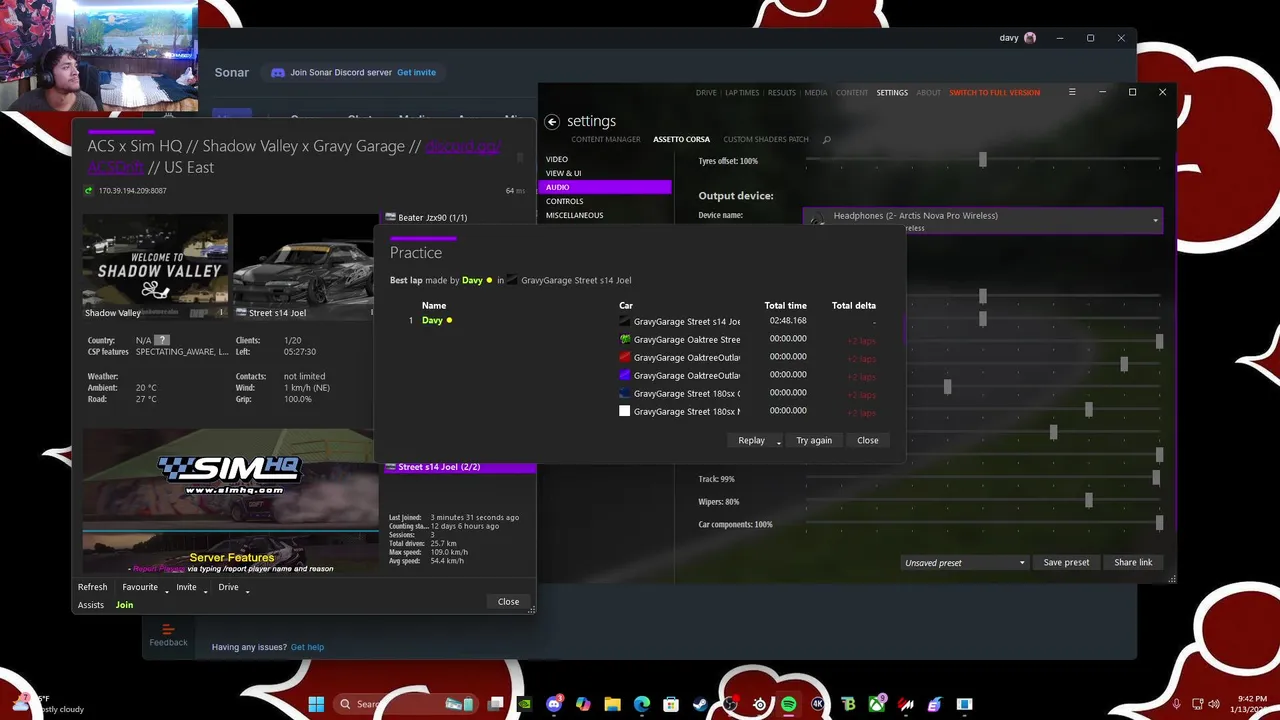Open the Windows Start menu
This screenshot has height=720, width=1280.
tap(316, 704)
